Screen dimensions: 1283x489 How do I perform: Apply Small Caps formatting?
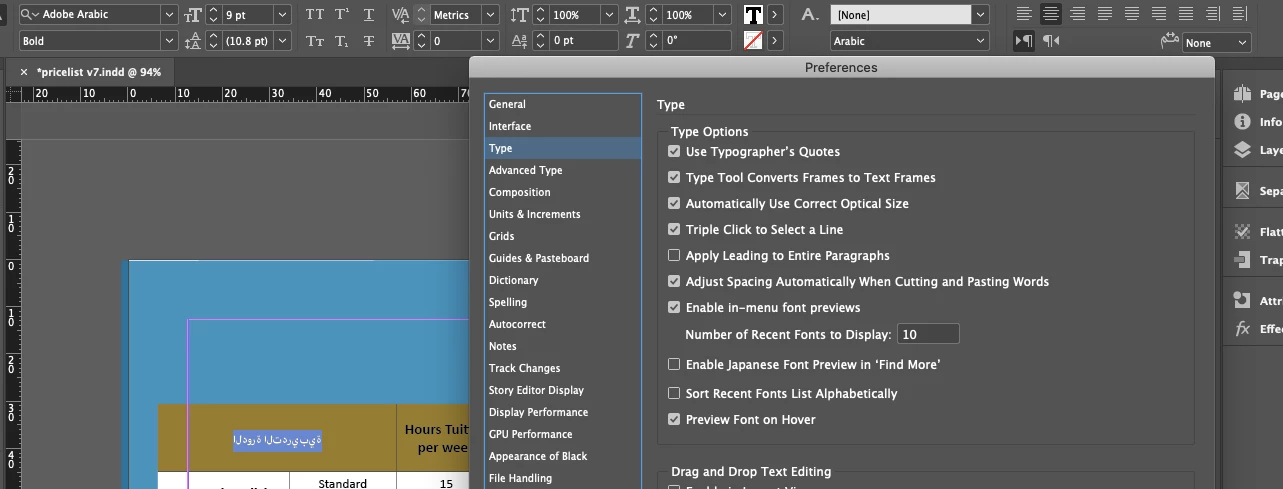[x=314, y=41]
